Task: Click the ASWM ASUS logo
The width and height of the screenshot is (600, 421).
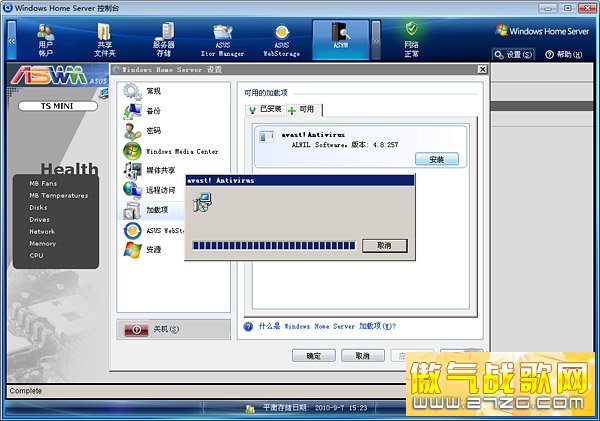Action: (59, 75)
